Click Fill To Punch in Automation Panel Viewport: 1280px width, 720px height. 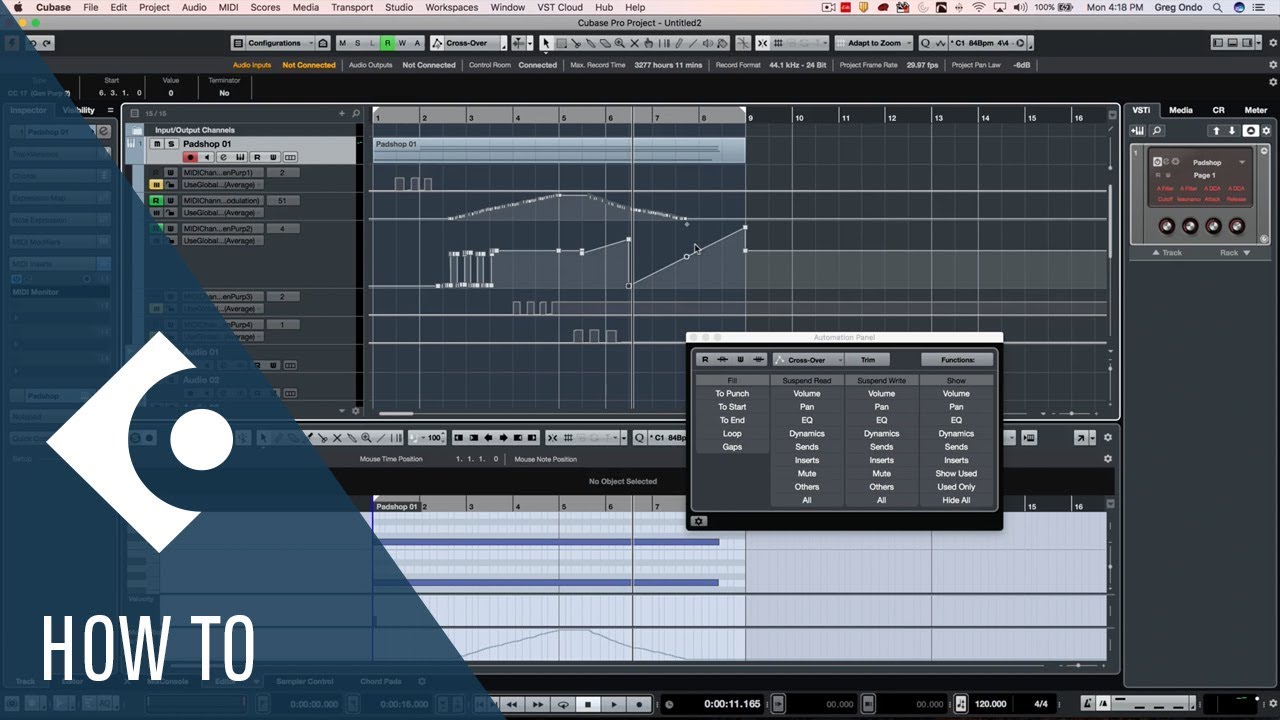click(x=732, y=394)
